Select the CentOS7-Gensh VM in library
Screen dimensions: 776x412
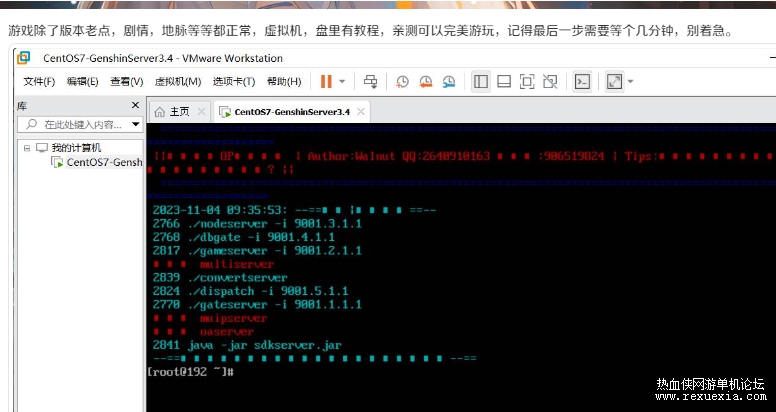tap(104, 162)
